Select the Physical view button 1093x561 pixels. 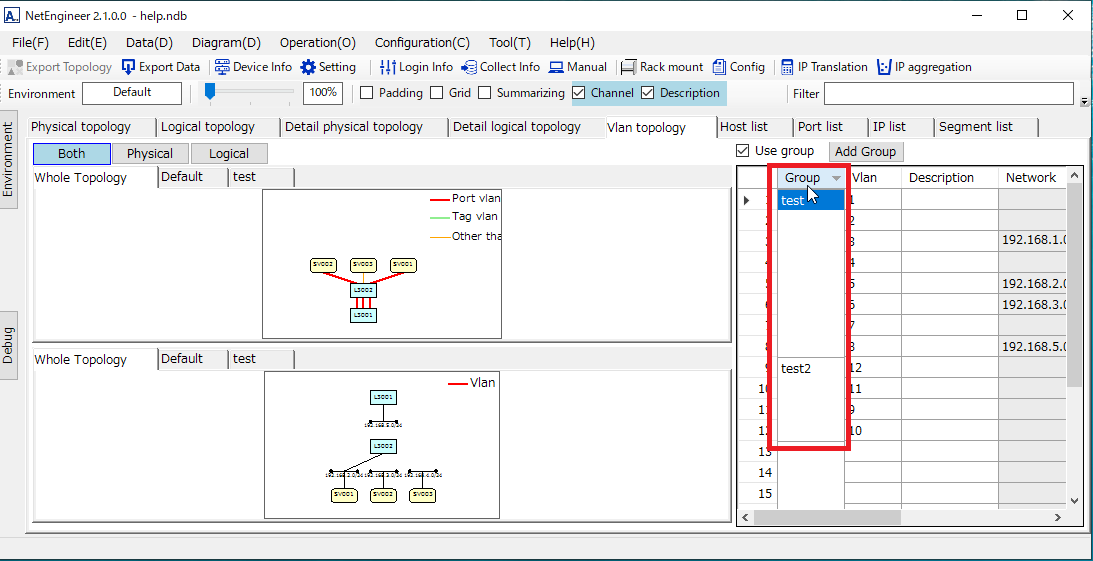point(150,154)
